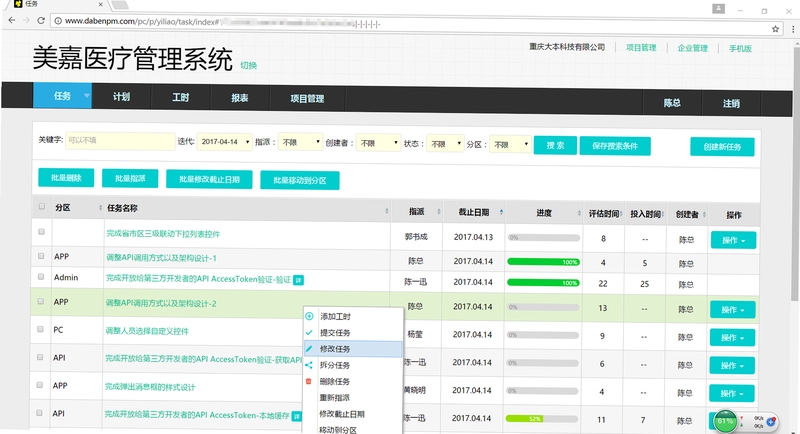The image size is (800, 434).
Task: Reload the page with refresh icon
Action: click(41, 20)
